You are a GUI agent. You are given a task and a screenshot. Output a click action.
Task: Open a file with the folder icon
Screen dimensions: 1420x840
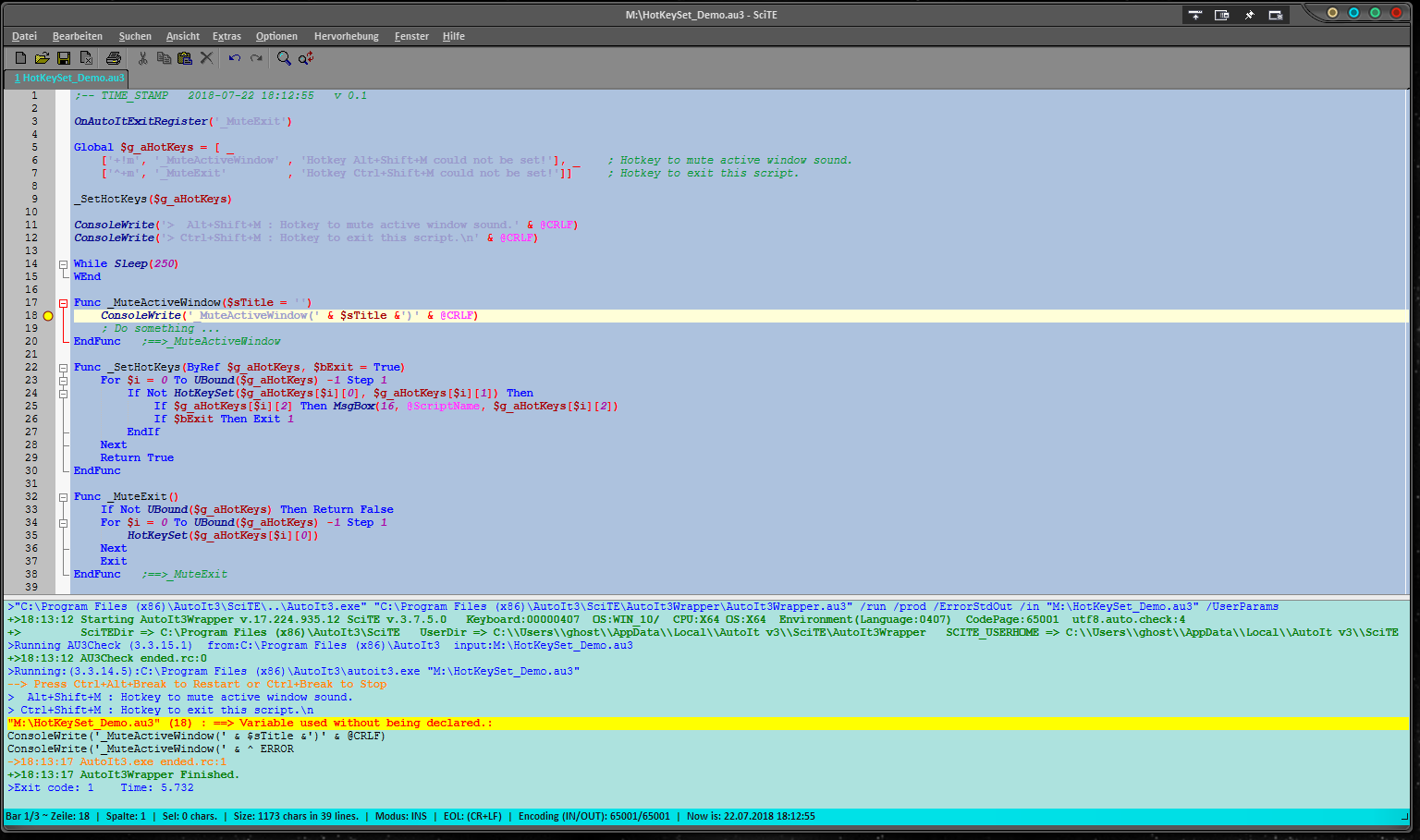point(42,58)
